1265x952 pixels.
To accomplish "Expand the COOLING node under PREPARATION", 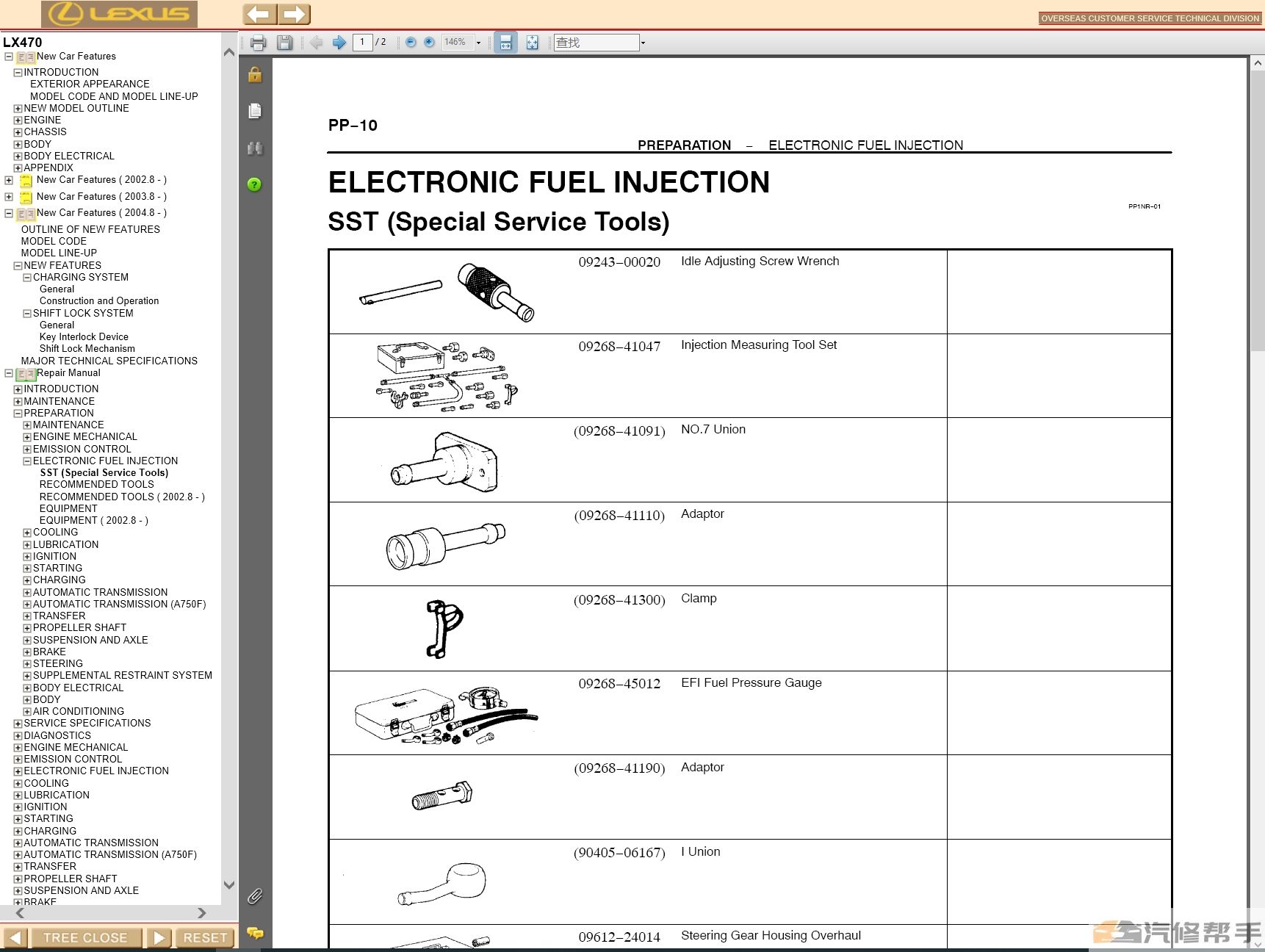I will [27, 533].
